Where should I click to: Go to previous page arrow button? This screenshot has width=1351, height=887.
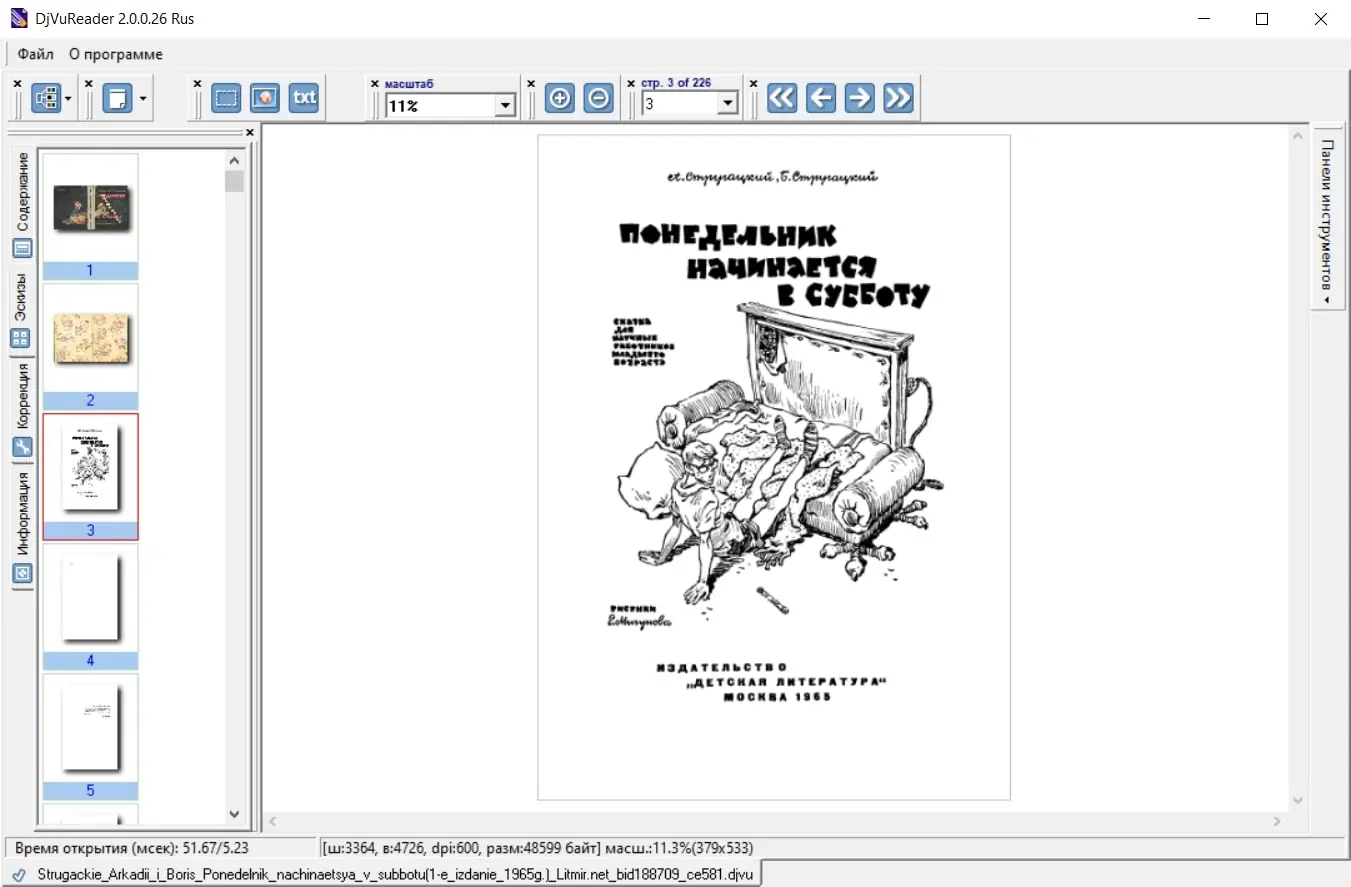point(821,98)
